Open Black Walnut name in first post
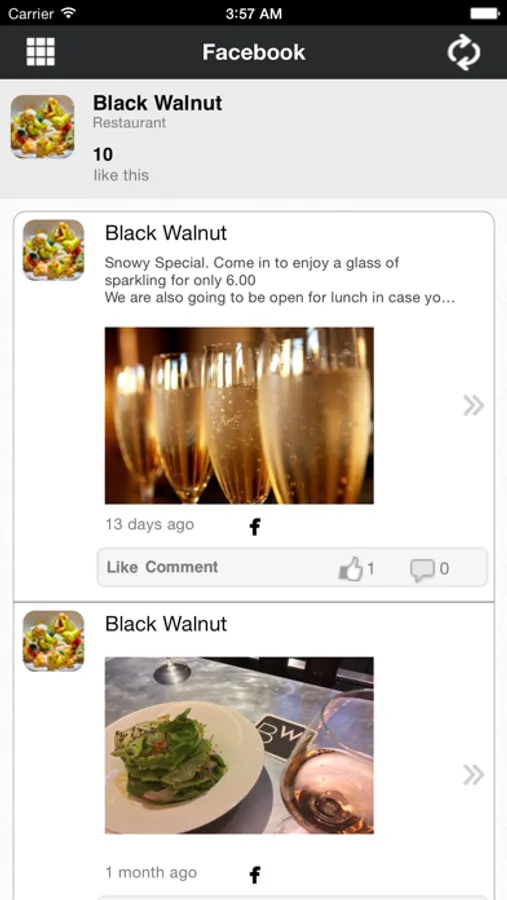The image size is (507, 900). (166, 233)
